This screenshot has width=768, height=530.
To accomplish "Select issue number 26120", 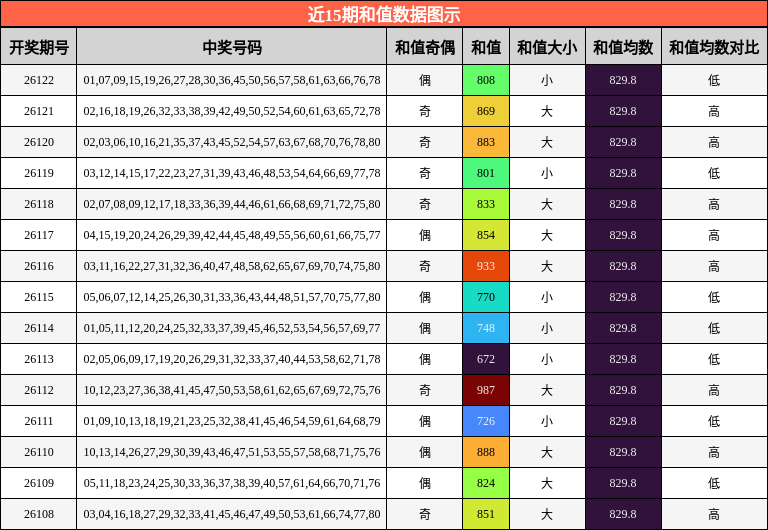I will tap(39, 142).
